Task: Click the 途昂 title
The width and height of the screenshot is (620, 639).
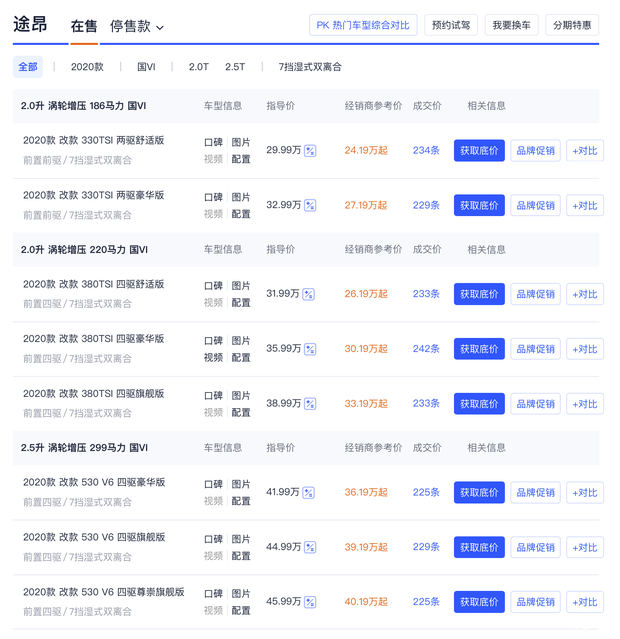Action: (30, 24)
